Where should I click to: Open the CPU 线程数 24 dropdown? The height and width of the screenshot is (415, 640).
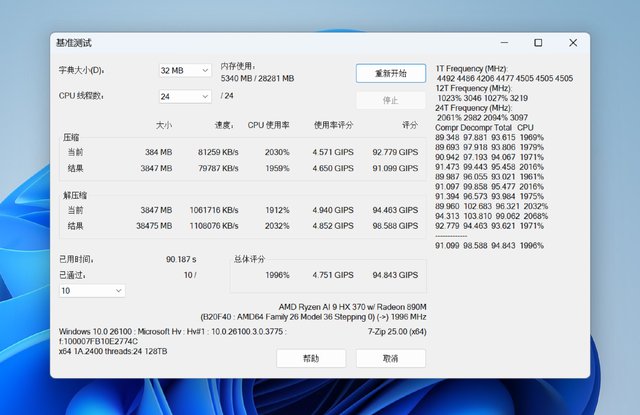click(x=185, y=97)
